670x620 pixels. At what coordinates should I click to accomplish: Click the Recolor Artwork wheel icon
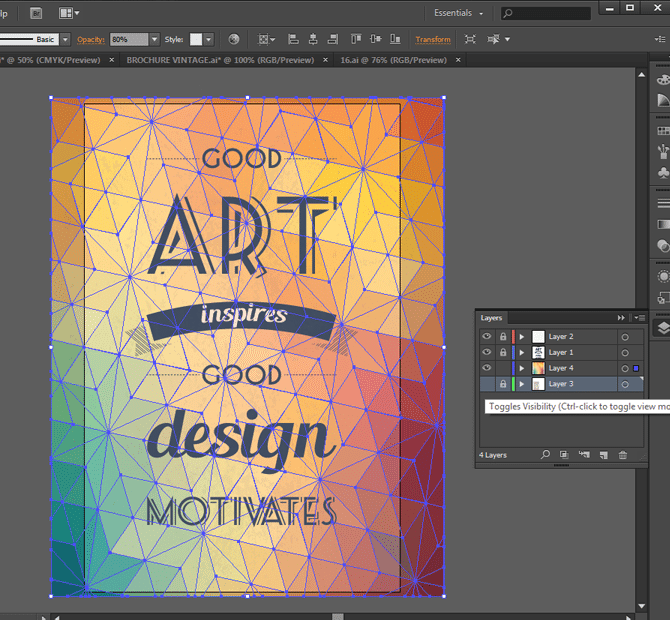pos(233,39)
